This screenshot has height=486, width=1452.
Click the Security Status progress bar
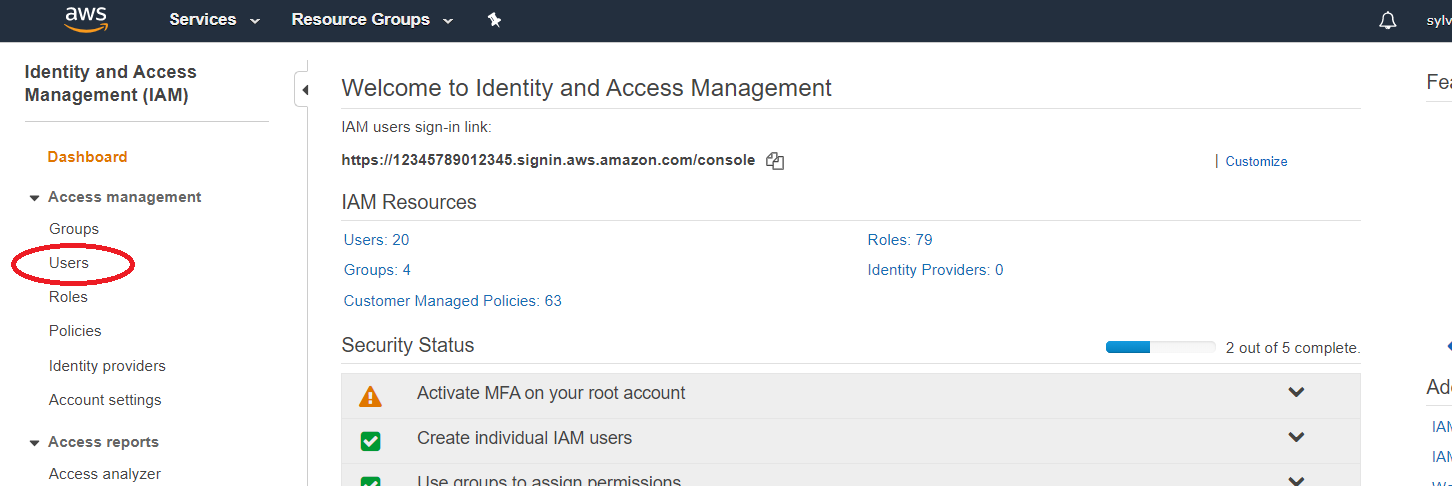point(1160,348)
